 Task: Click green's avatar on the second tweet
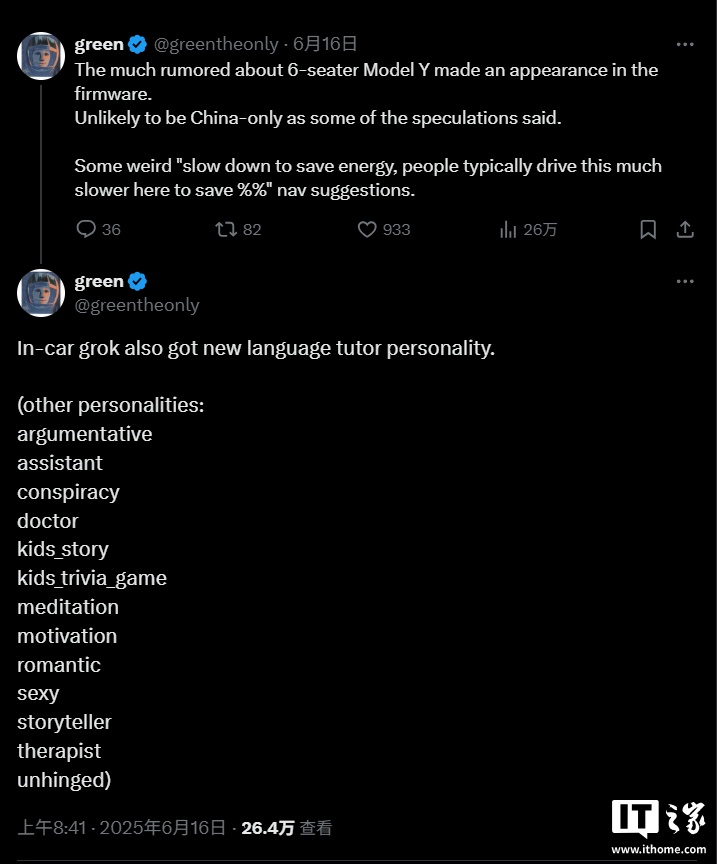[x=41, y=292]
